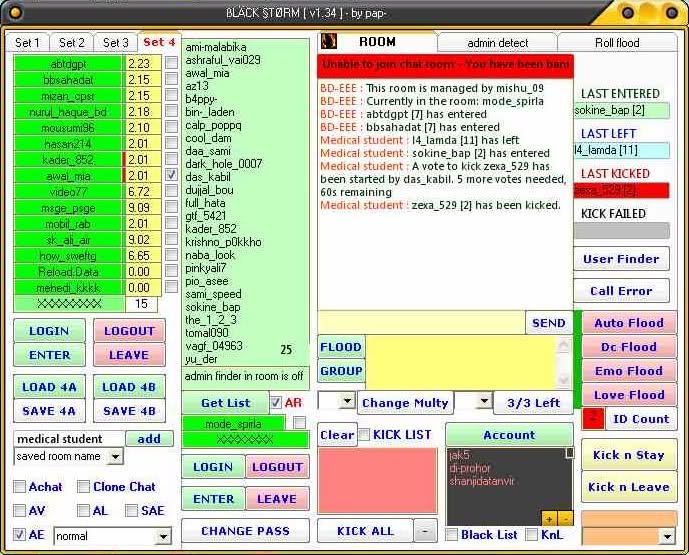Click the FLOOD button
The height and width of the screenshot is (555, 689).
click(341, 347)
